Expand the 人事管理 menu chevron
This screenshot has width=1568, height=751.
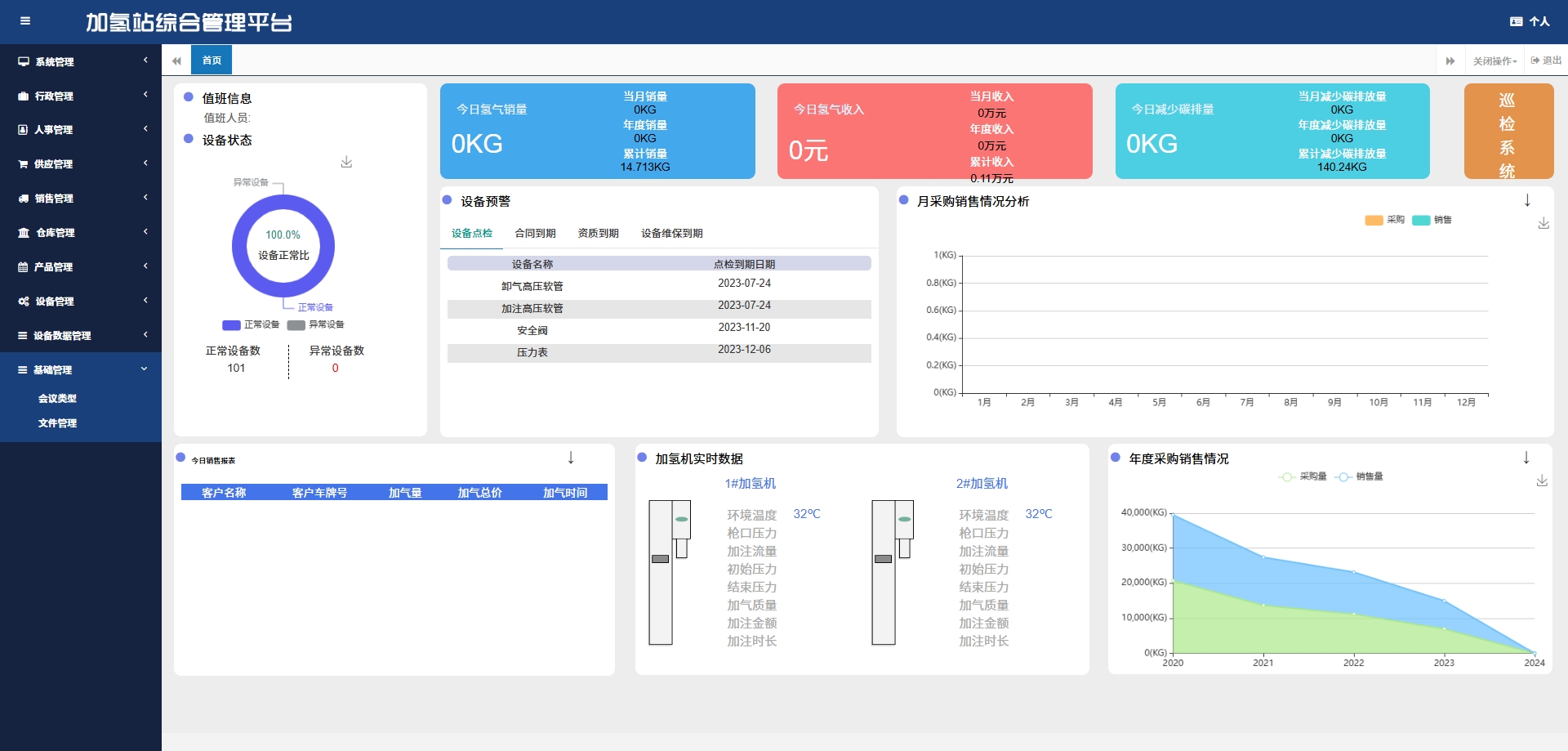[145, 129]
